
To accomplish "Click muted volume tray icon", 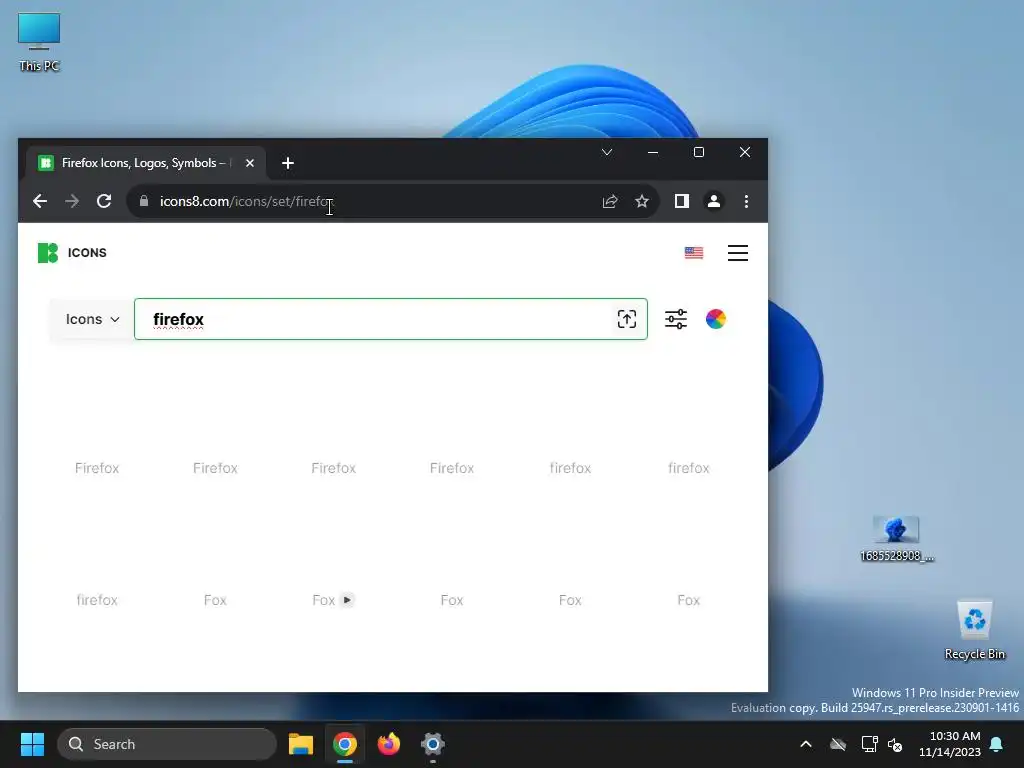I will (x=895, y=744).
